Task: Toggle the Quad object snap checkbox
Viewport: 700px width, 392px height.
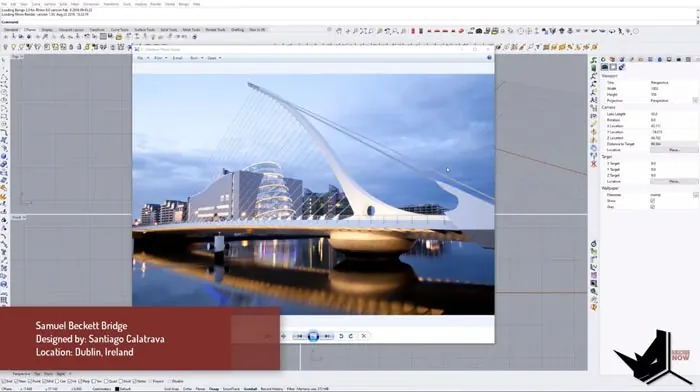Action: tap(106, 381)
